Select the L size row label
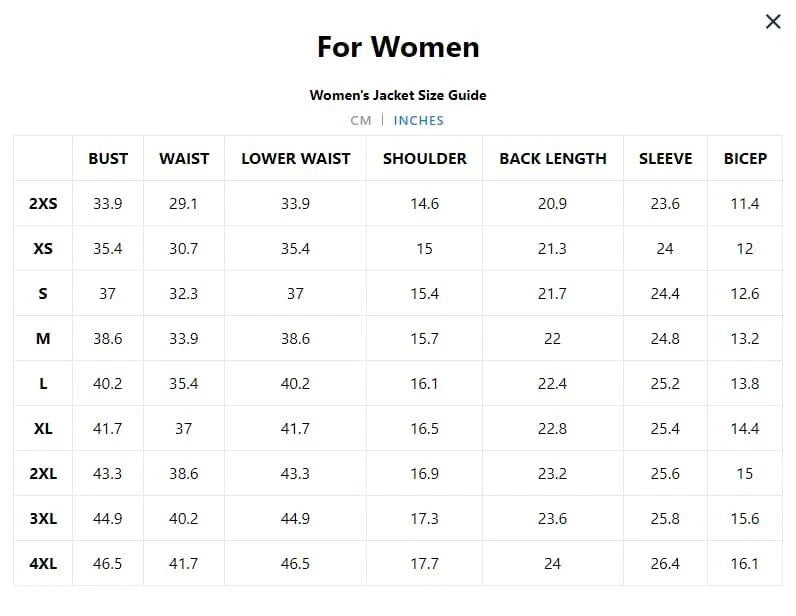 [x=43, y=384]
